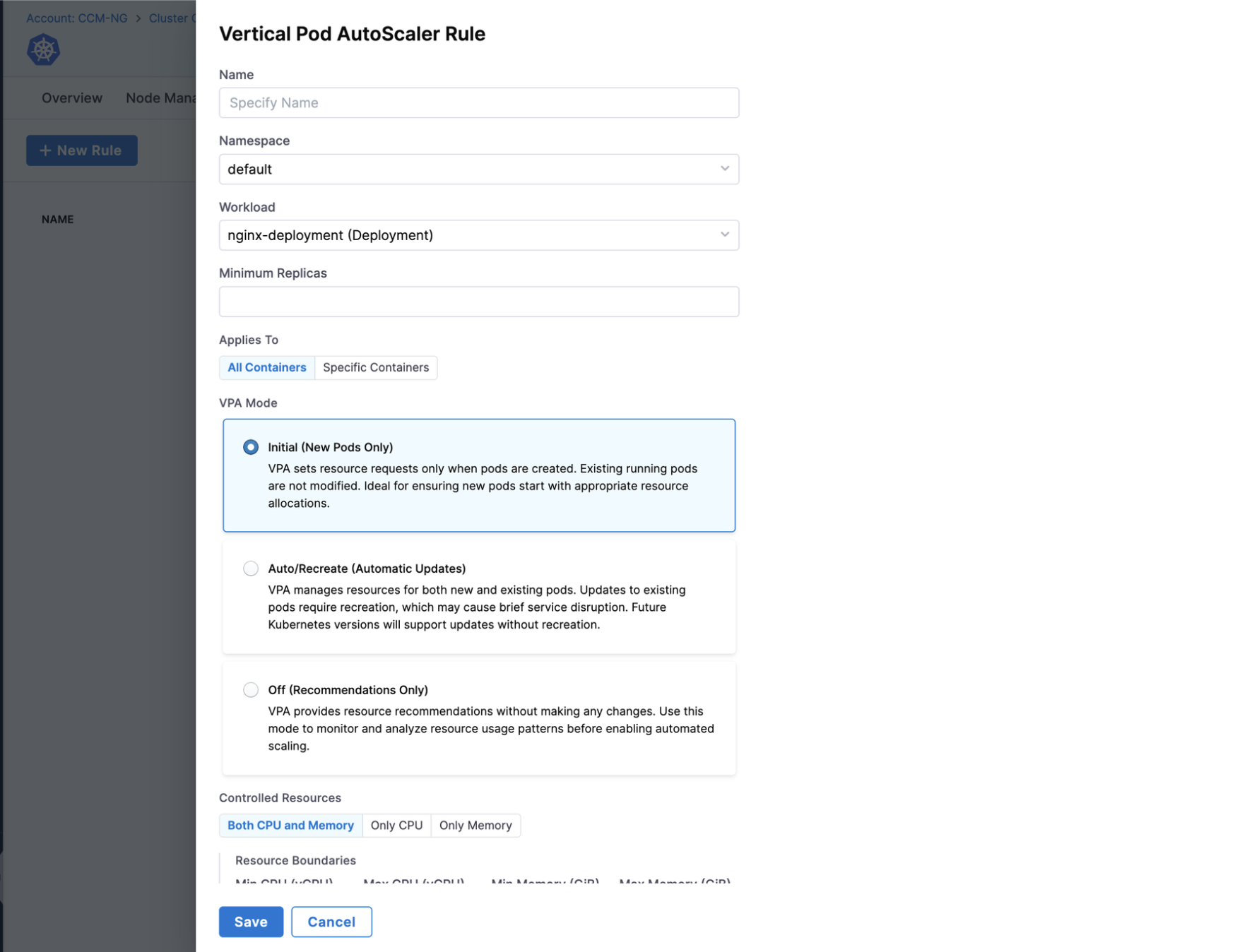Click the plus icon on New Rule
This screenshot has height=952, width=1259.
(45, 150)
